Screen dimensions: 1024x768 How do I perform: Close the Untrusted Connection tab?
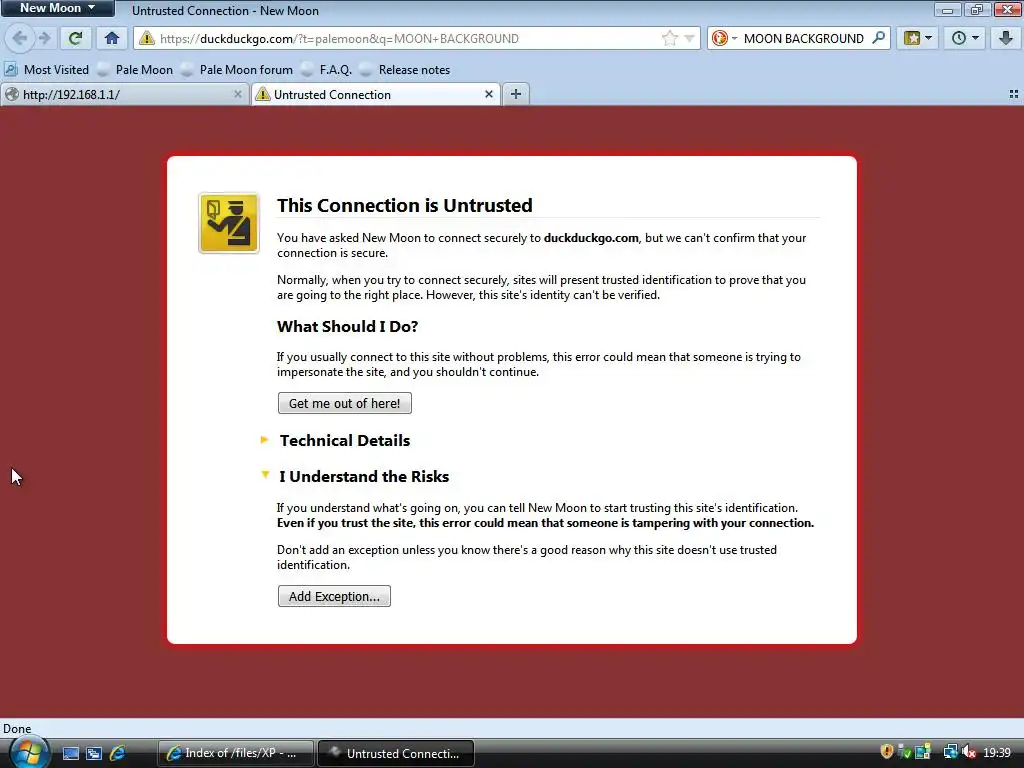pyautogui.click(x=488, y=95)
